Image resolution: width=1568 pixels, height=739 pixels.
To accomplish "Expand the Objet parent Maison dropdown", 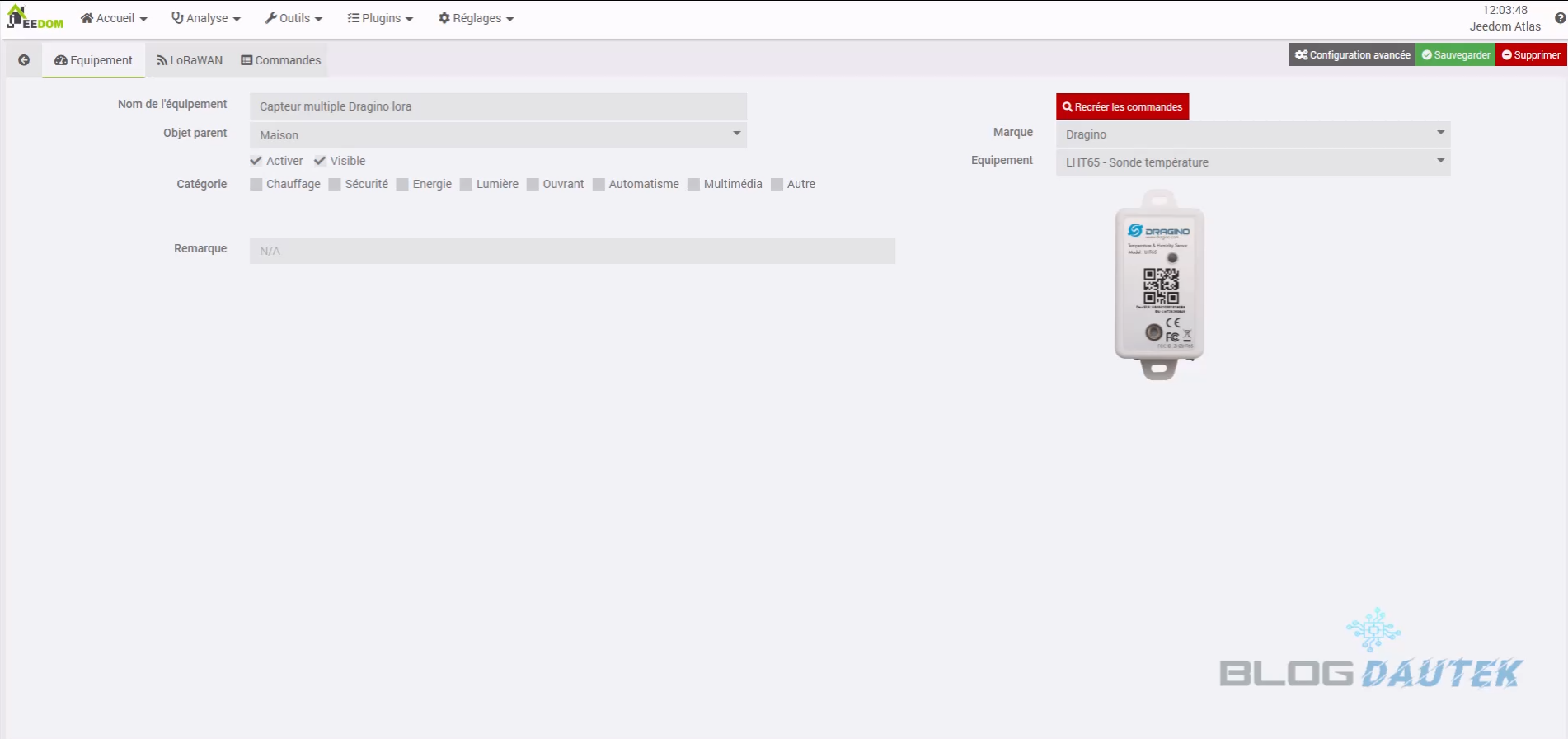I will point(498,134).
